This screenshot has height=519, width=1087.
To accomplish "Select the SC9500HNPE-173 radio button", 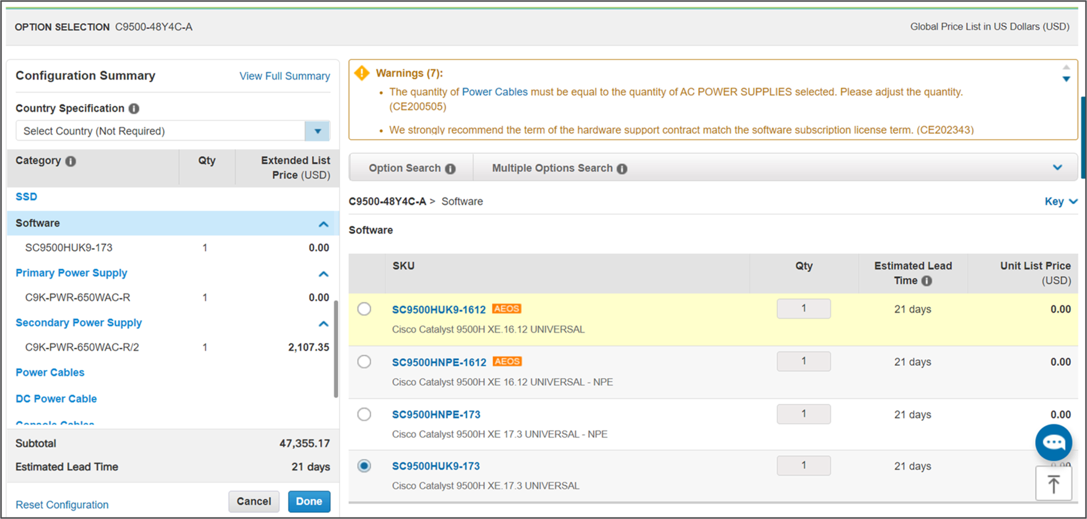I will click(364, 414).
